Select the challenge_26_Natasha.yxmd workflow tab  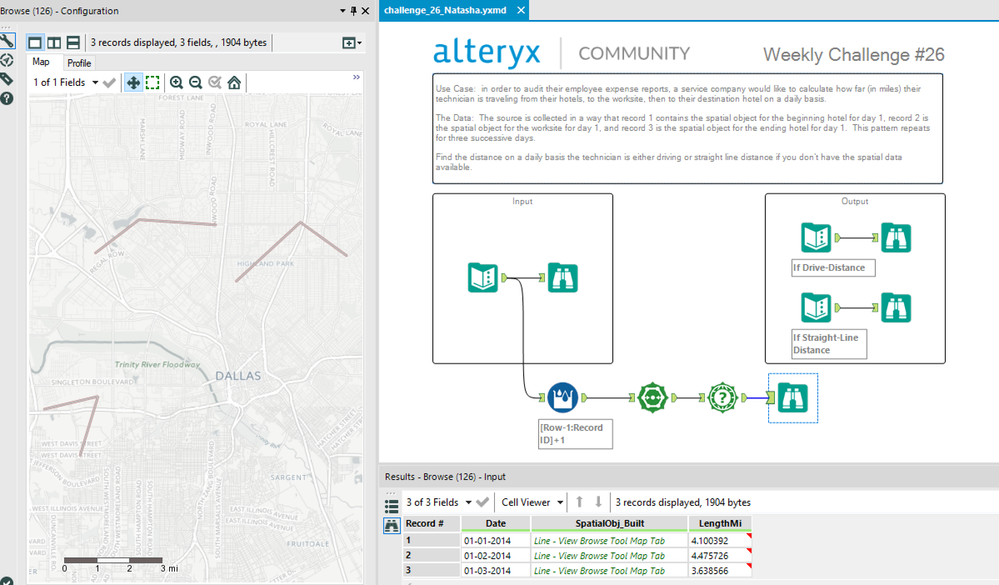(x=445, y=10)
